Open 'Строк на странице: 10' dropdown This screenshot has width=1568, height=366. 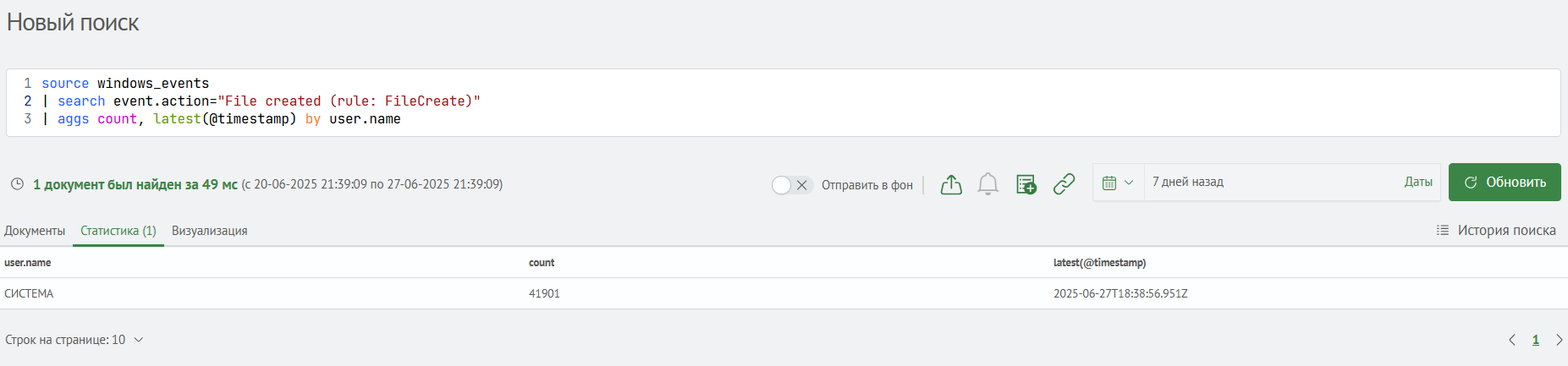pos(74,340)
